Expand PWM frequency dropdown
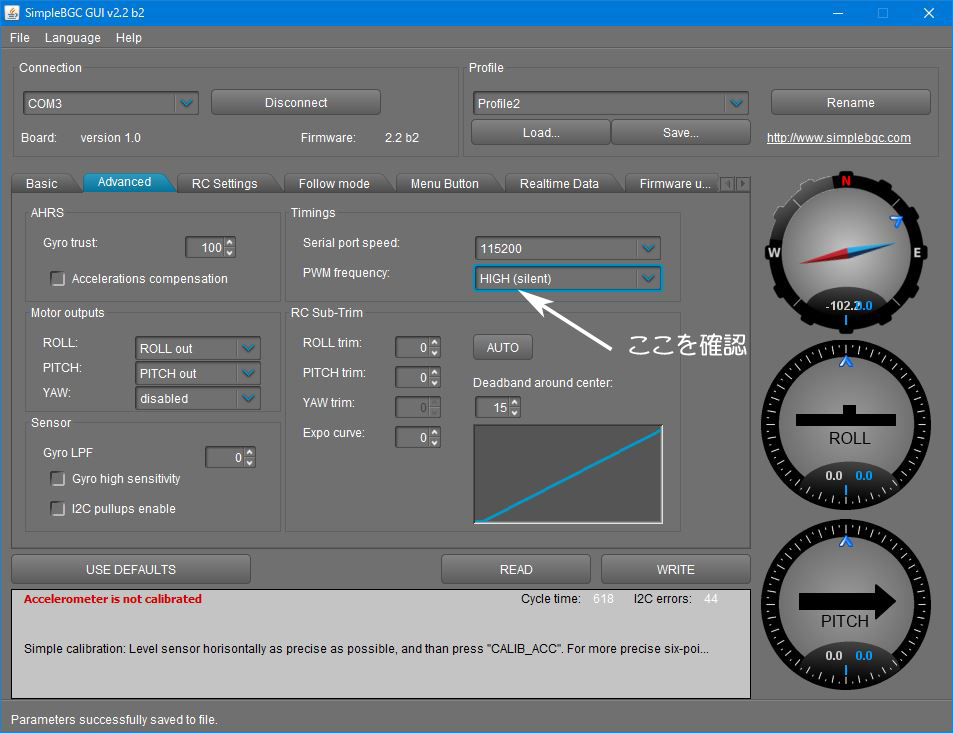The height and width of the screenshot is (733, 953). point(649,278)
